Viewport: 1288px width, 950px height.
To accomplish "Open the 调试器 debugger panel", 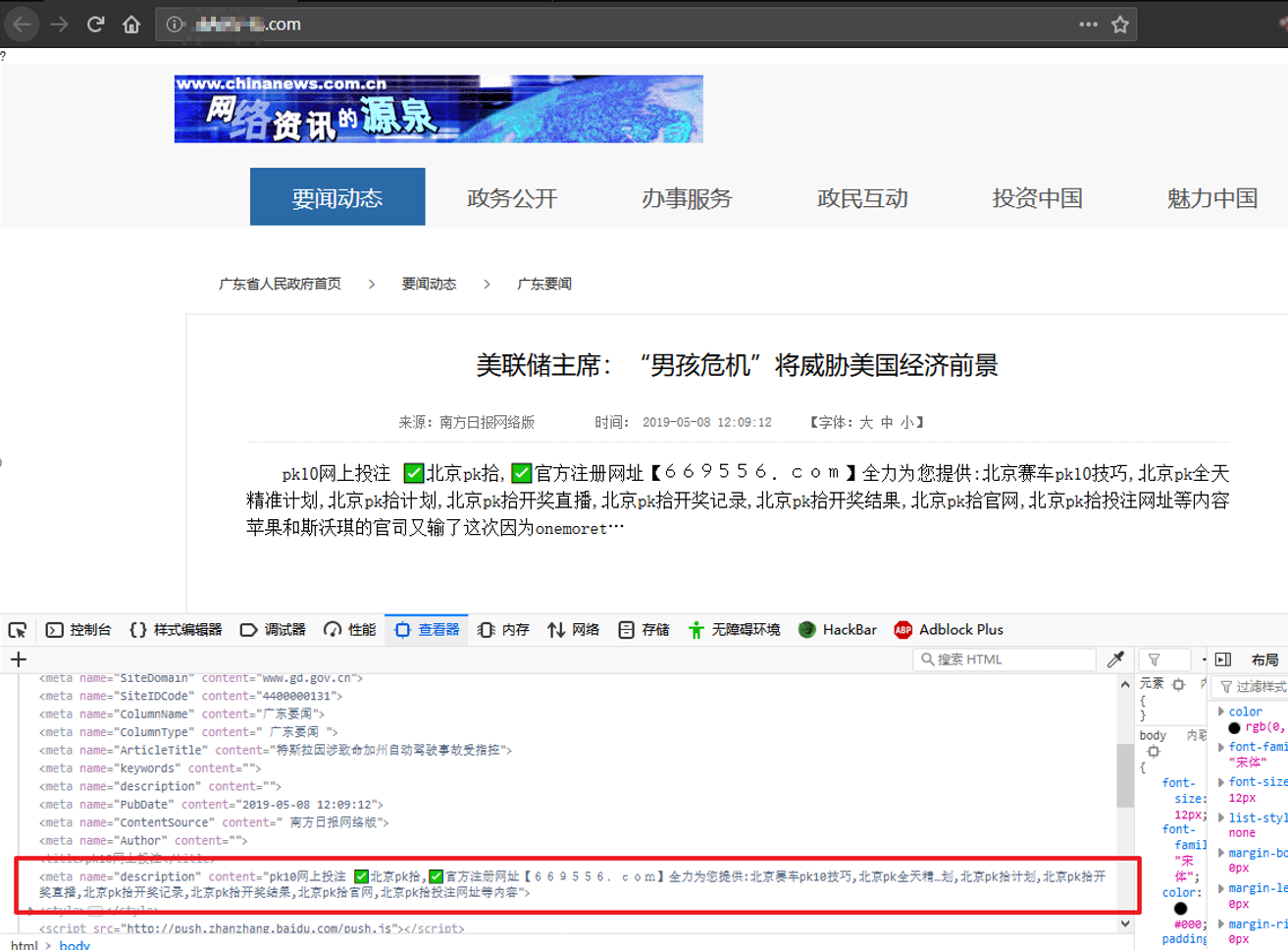I will 274,630.
